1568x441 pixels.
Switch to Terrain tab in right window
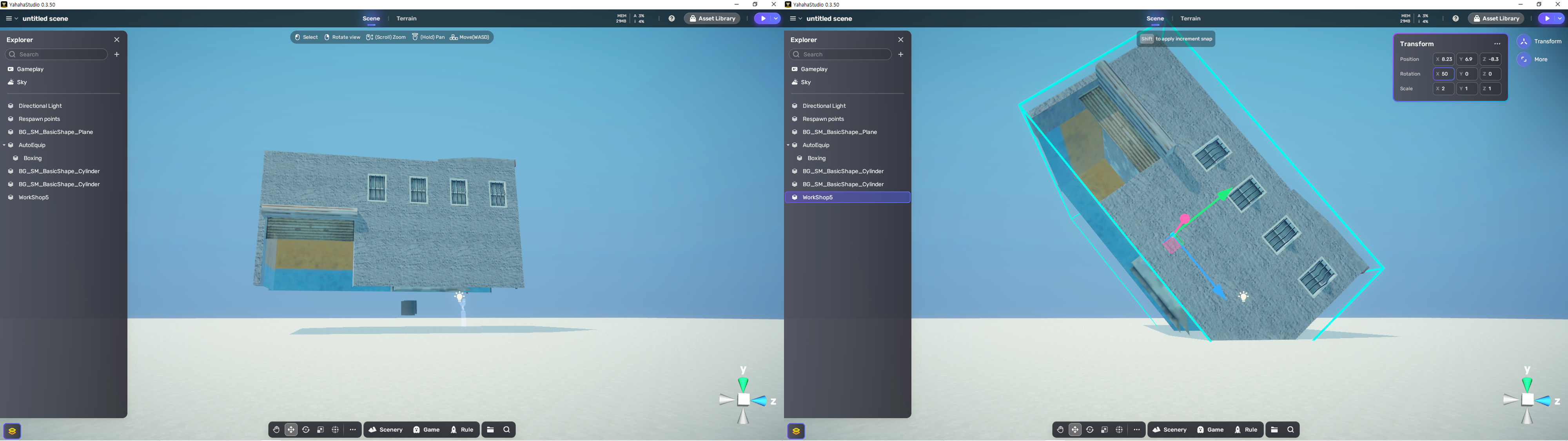click(1190, 19)
